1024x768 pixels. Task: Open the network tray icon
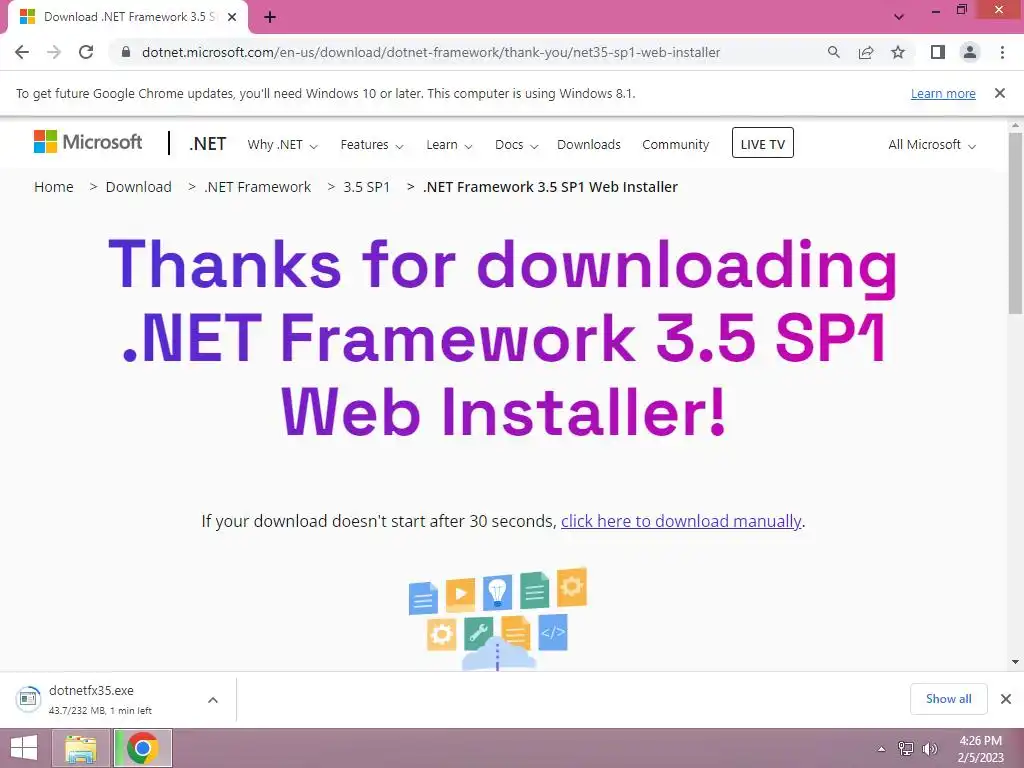[x=906, y=749]
